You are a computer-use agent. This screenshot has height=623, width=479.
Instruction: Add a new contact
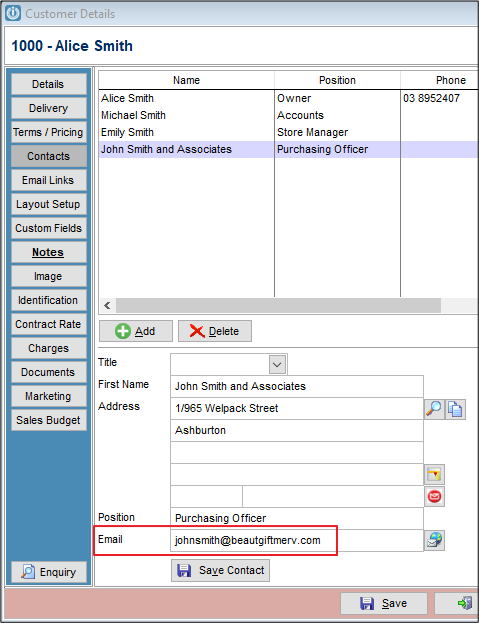(x=136, y=331)
